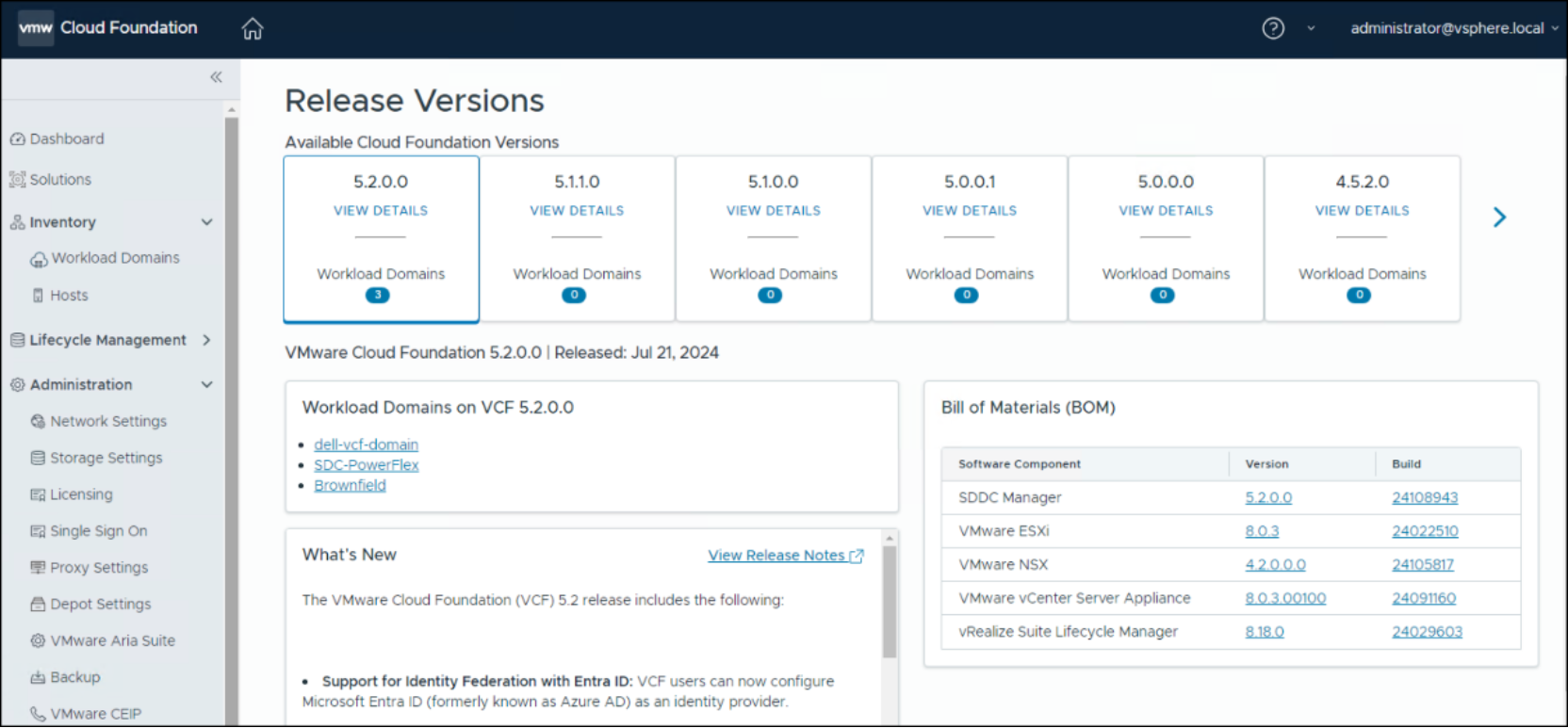Click the Hosts server icon
The width and height of the screenshot is (1568, 728).
[39, 296]
